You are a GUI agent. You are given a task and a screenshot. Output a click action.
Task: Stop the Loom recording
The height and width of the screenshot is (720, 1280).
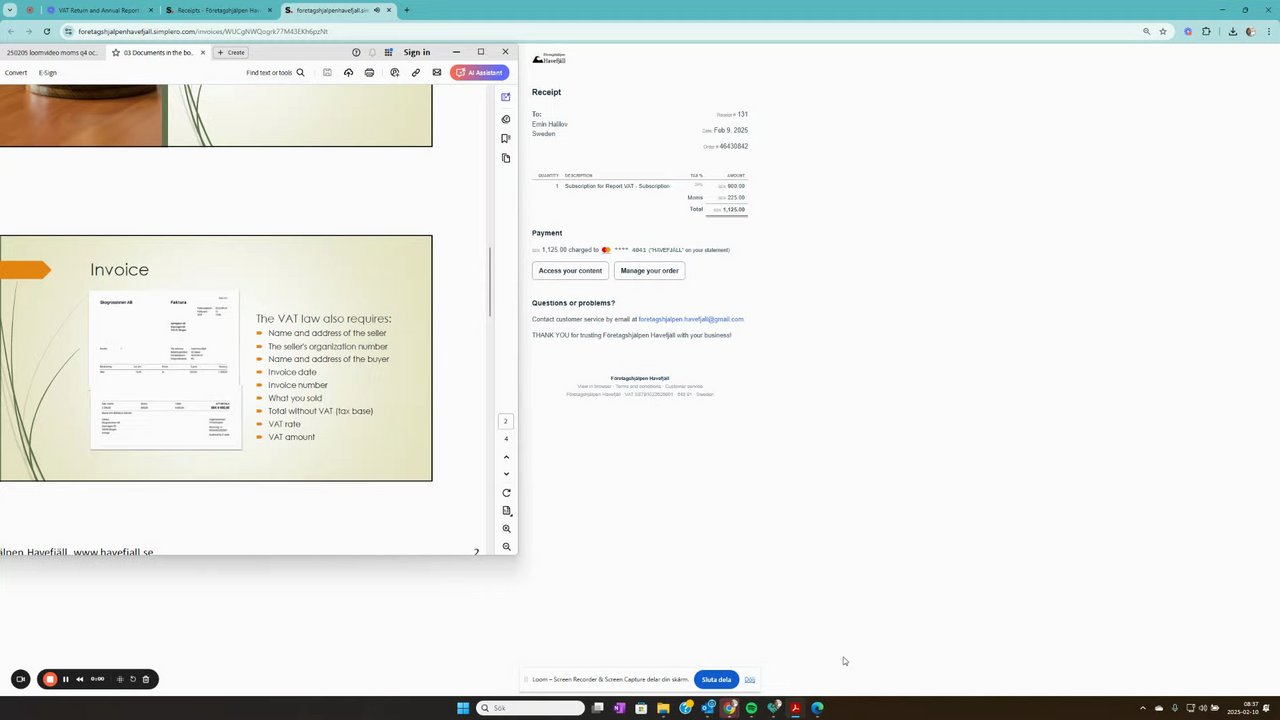(49, 679)
